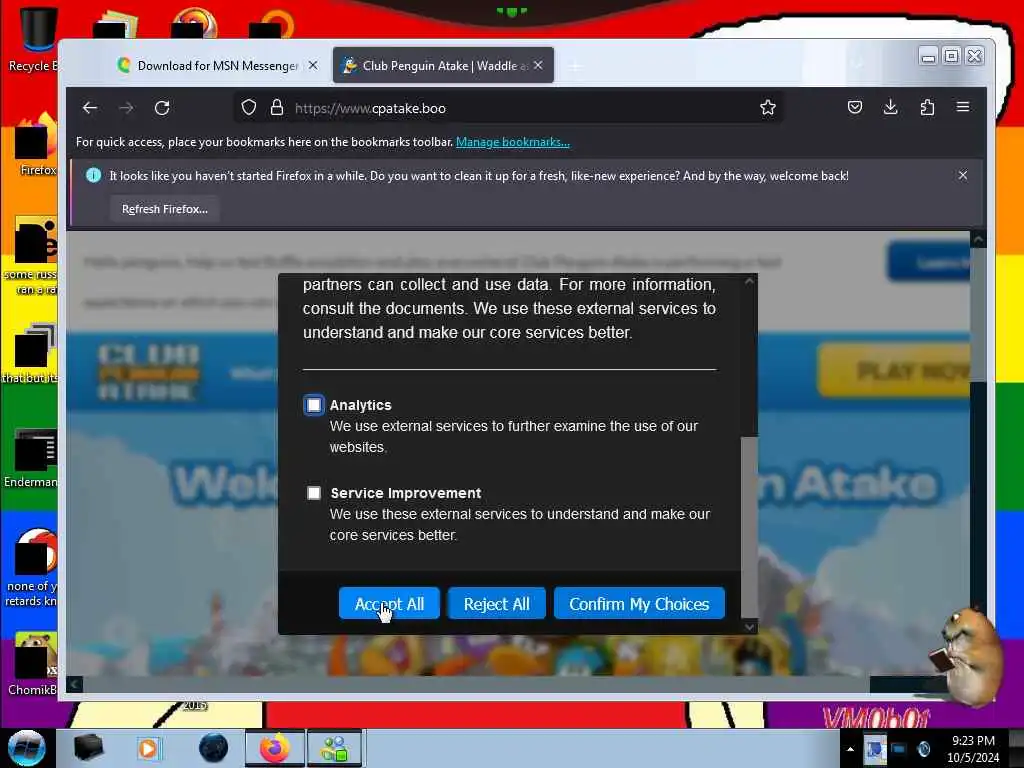
Task: Dismiss the refresh Firefox notification bar
Action: [963, 175]
